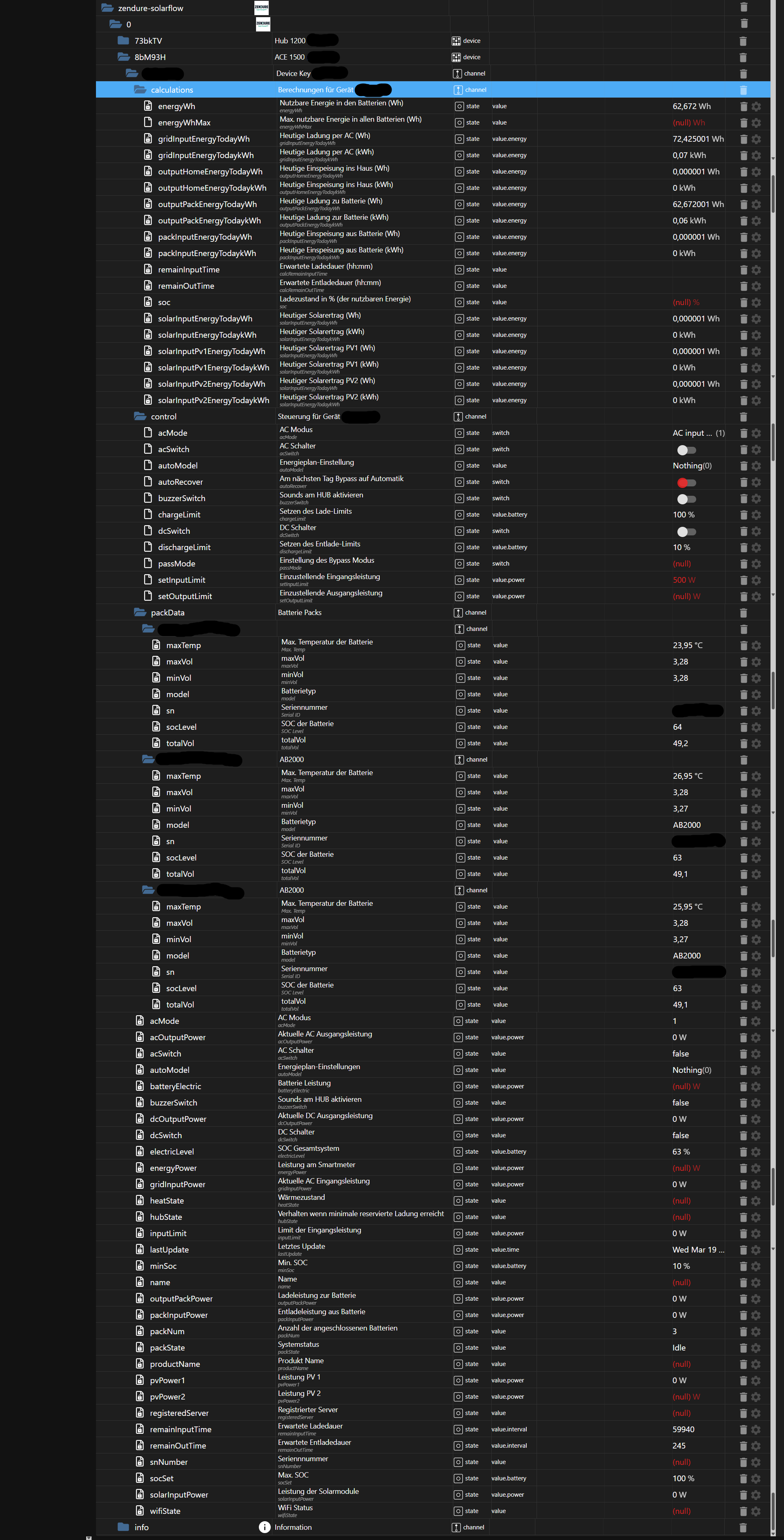
Task: Delete the lastUpdate state
Action: point(743,1250)
